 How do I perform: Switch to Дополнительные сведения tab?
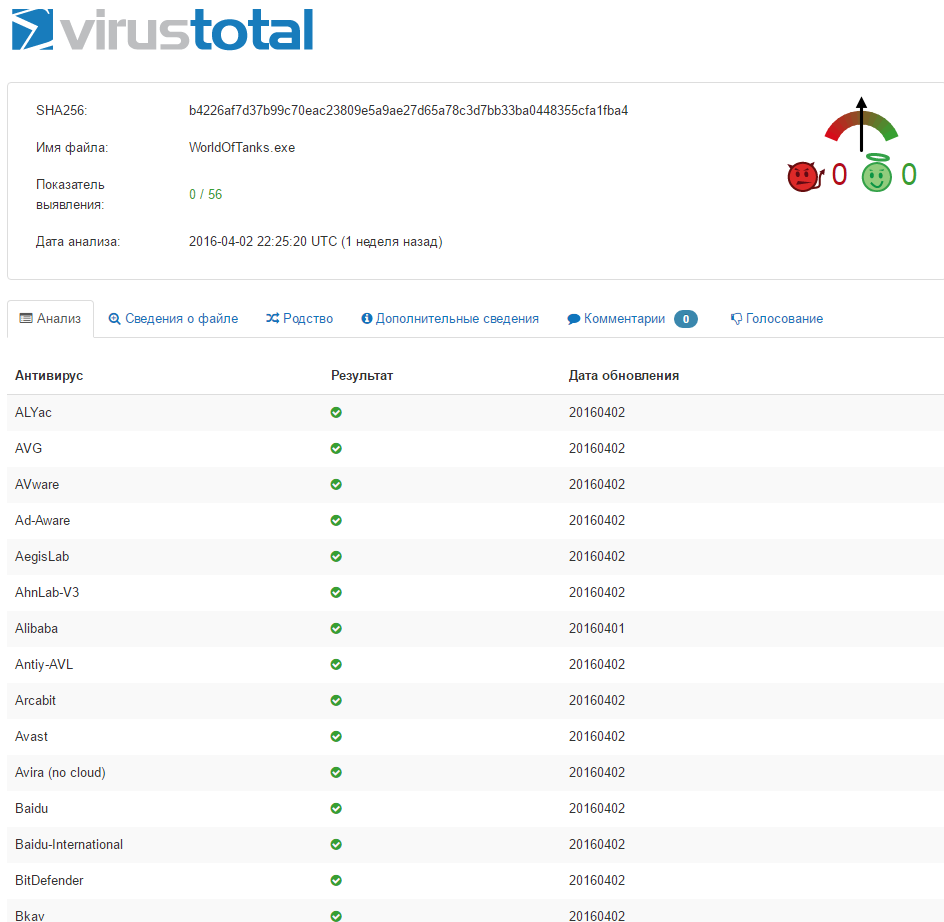coord(450,319)
